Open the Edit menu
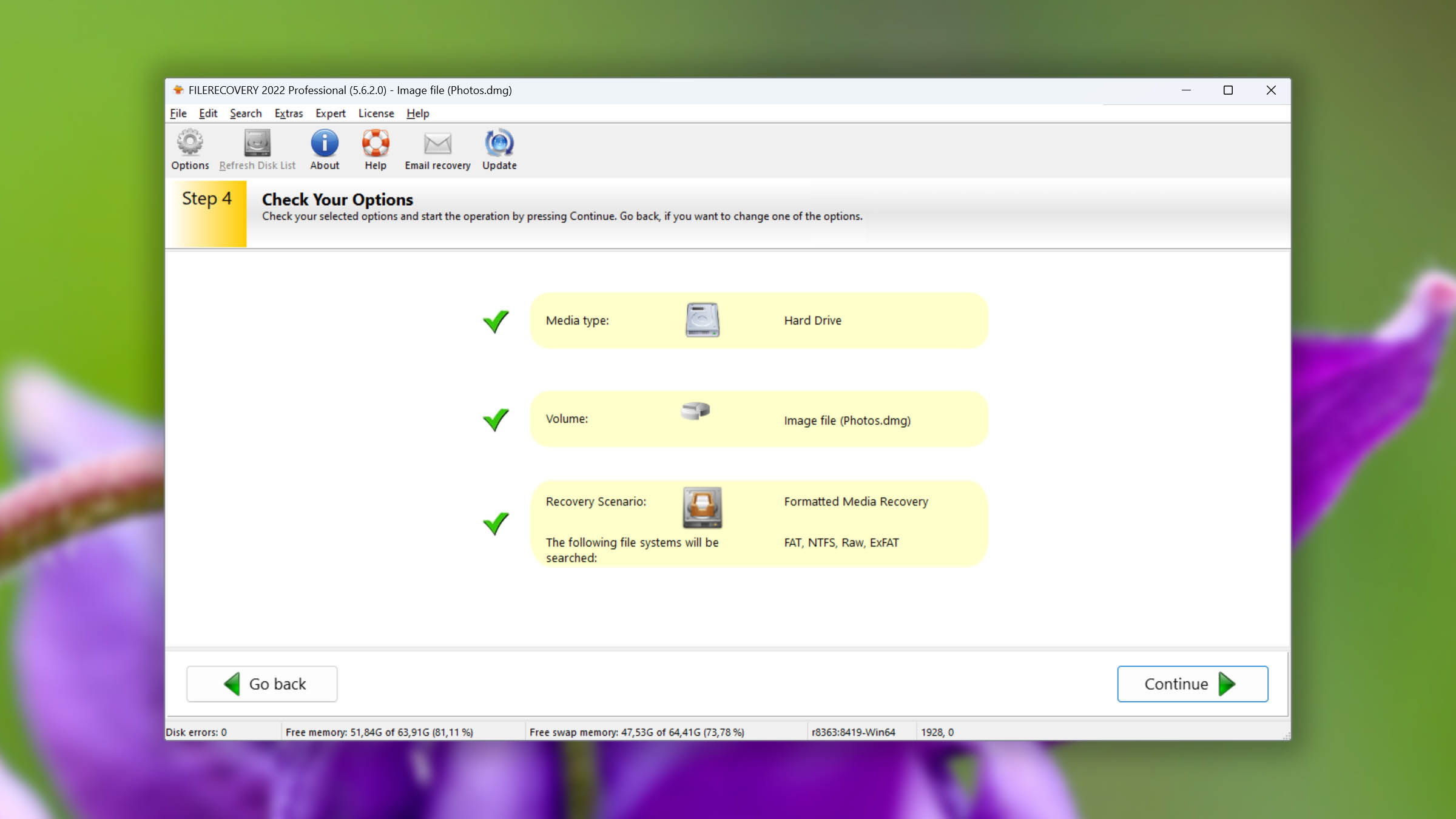 click(x=208, y=113)
